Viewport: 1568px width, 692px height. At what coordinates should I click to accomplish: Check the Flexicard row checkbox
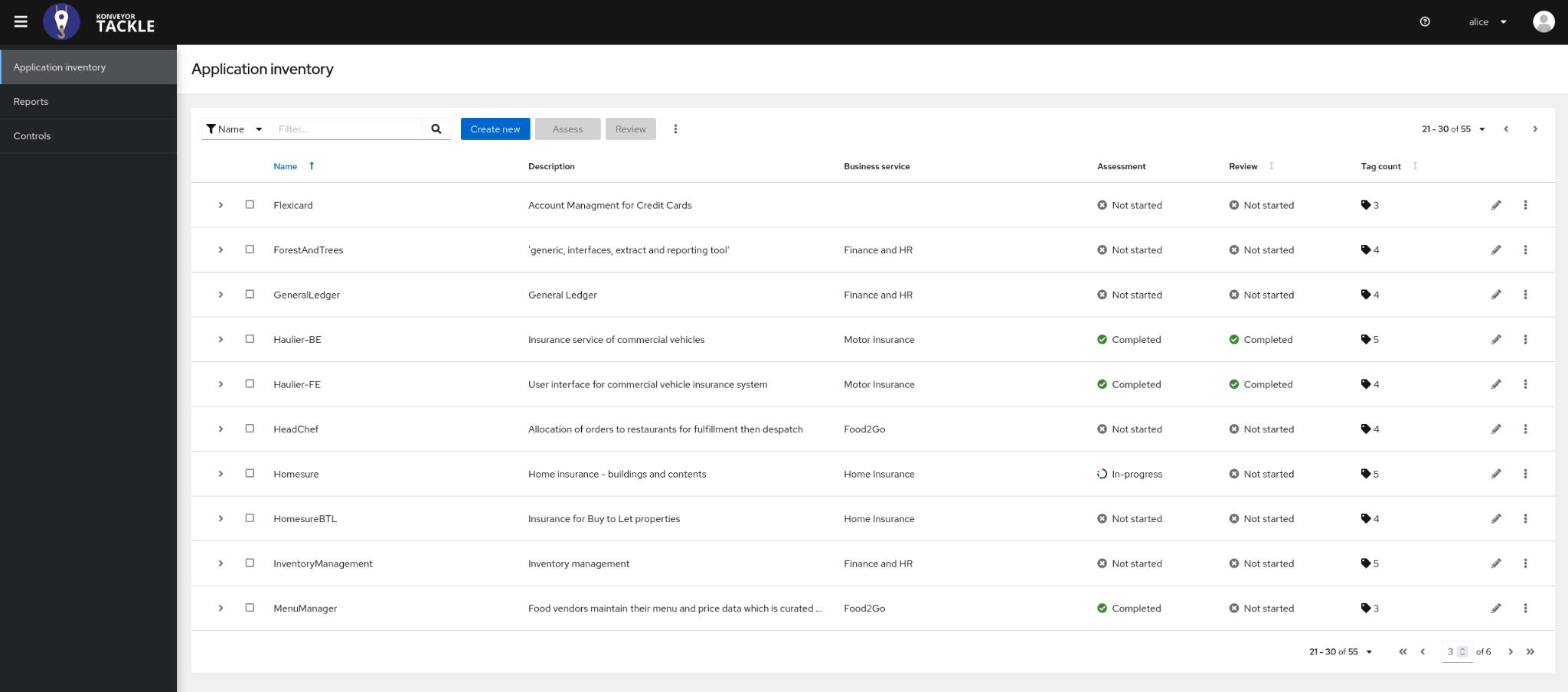(249, 204)
